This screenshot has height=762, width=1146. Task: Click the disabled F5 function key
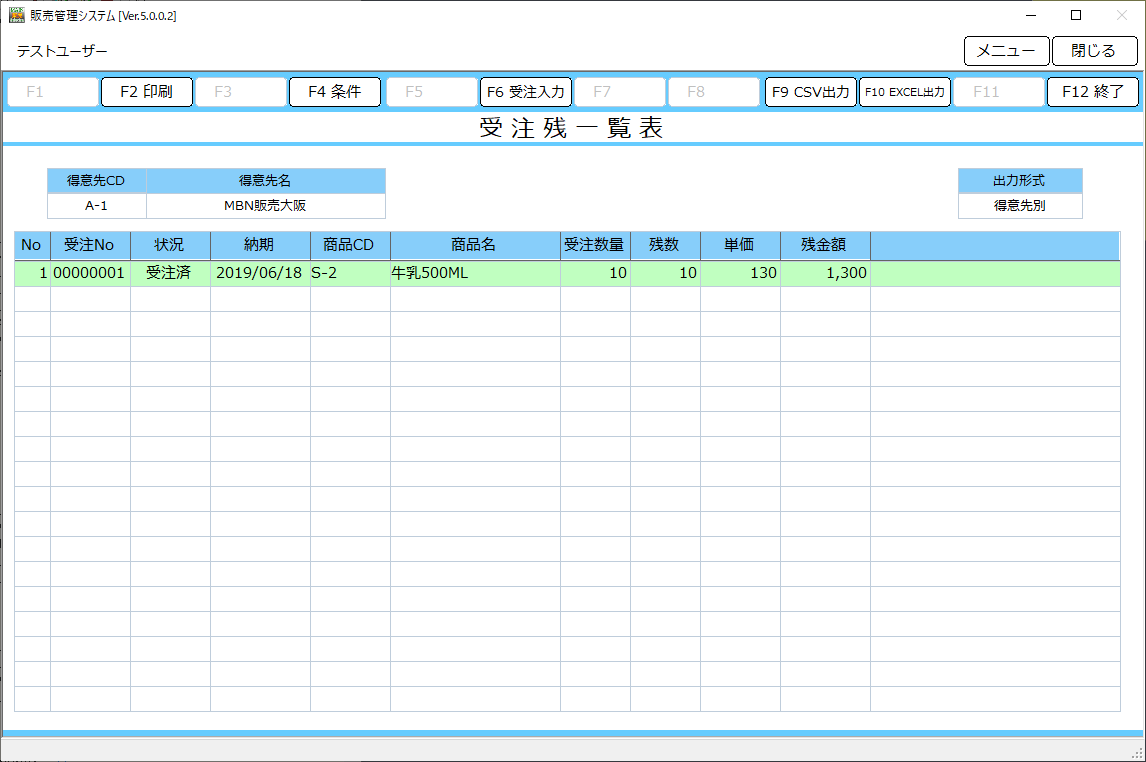431,92
